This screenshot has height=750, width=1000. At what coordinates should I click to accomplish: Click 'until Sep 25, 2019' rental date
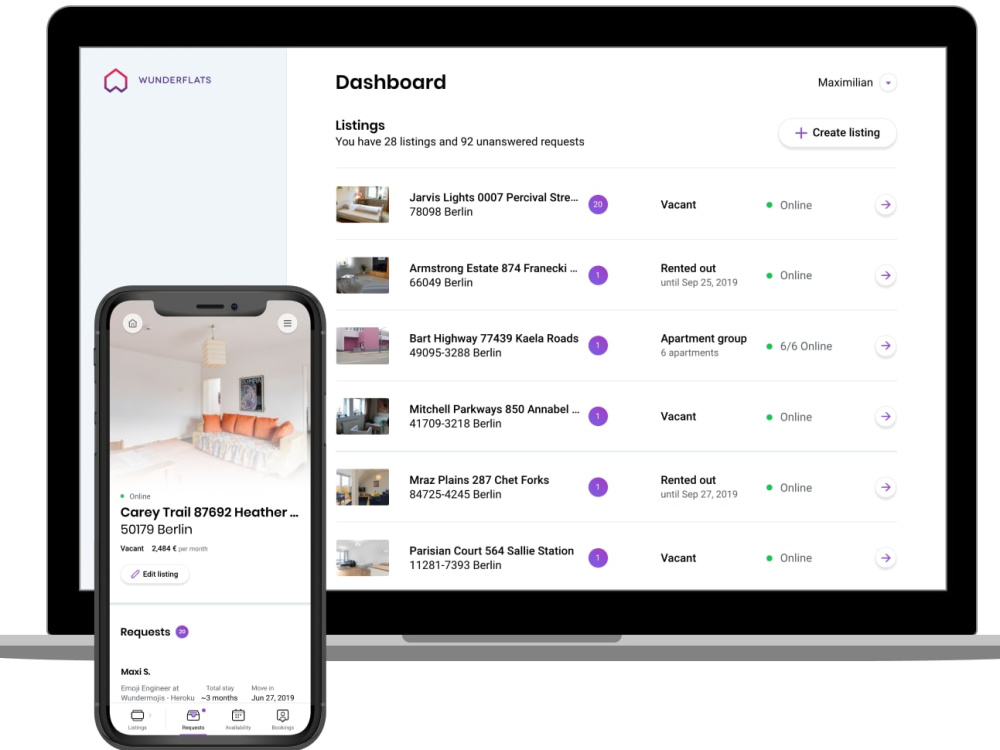(699, 283)
